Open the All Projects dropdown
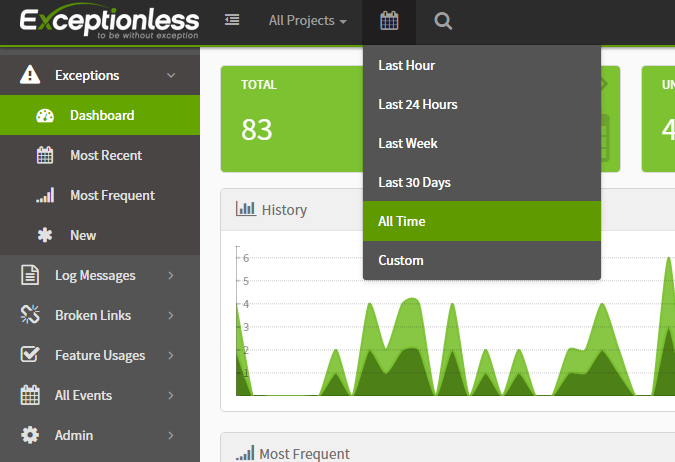Viewport: 675px width, 462px height. pyautogui.click(x=308, y=21)
